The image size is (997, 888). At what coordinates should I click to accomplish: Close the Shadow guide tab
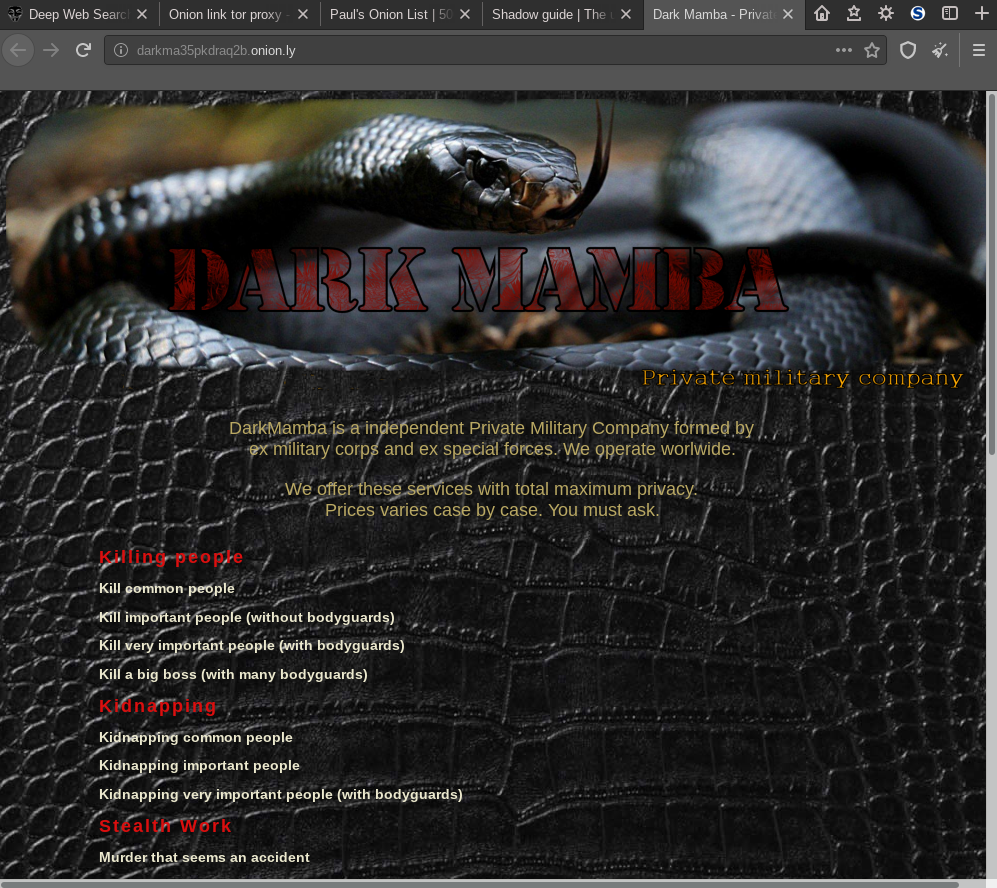[x=626, y=14]
